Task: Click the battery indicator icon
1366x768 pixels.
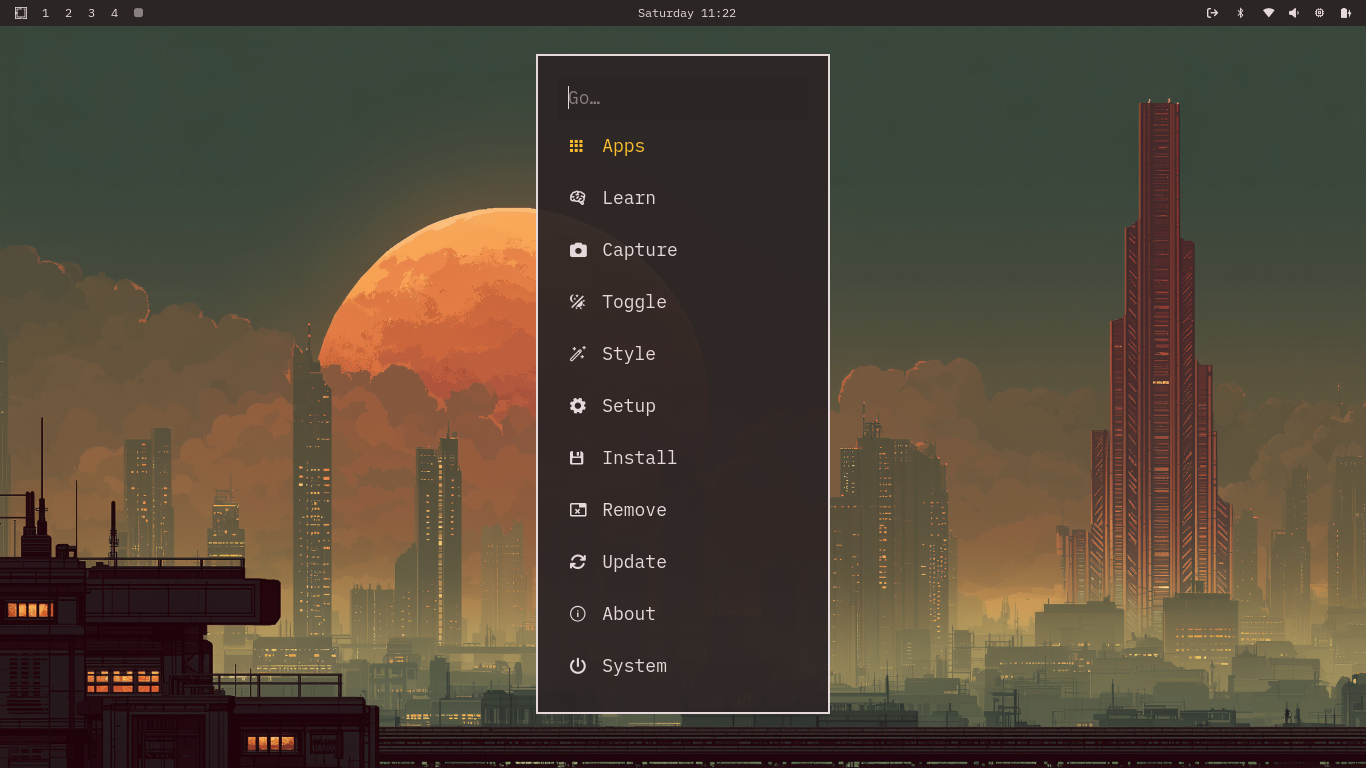Action: tap(1345, 13)
